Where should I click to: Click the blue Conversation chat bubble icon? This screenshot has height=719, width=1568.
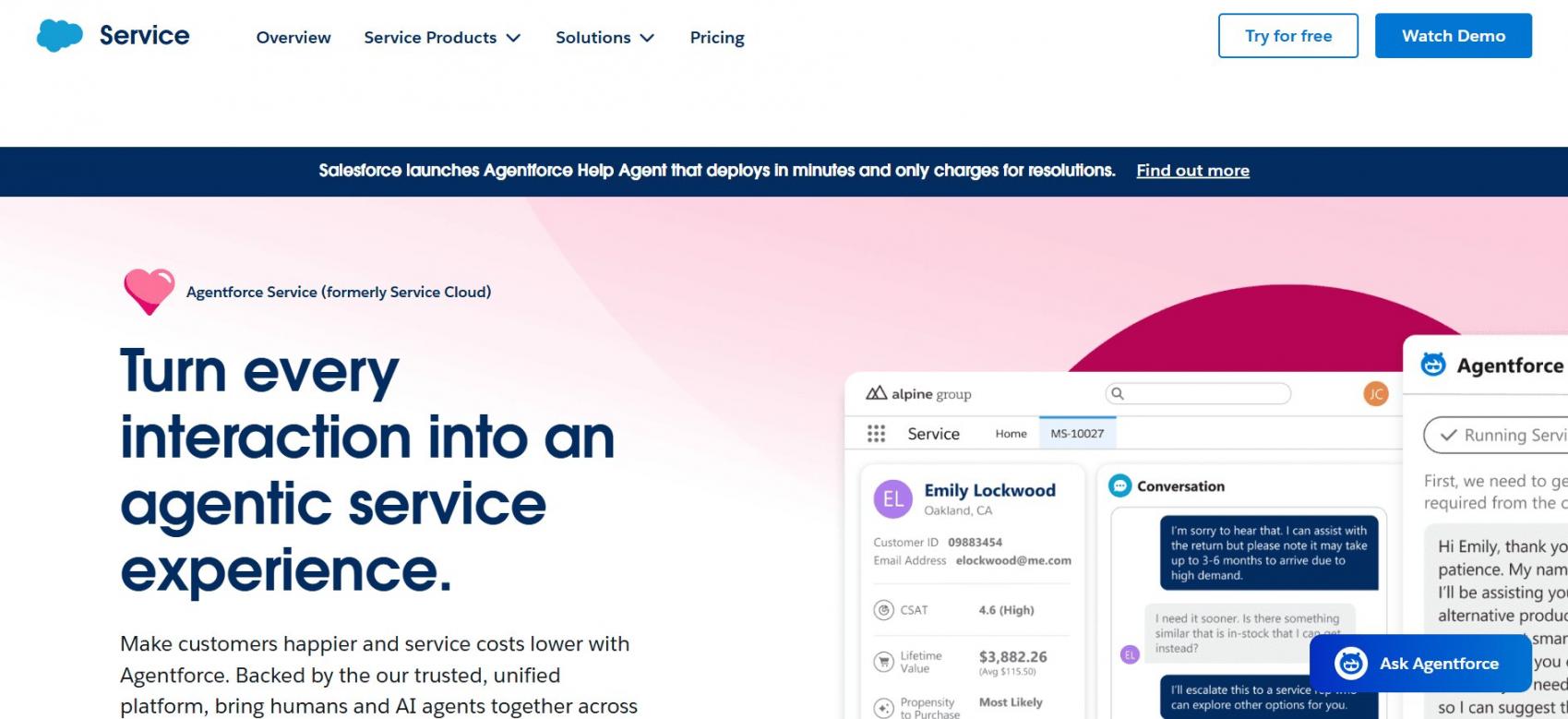coord(1119,485)
